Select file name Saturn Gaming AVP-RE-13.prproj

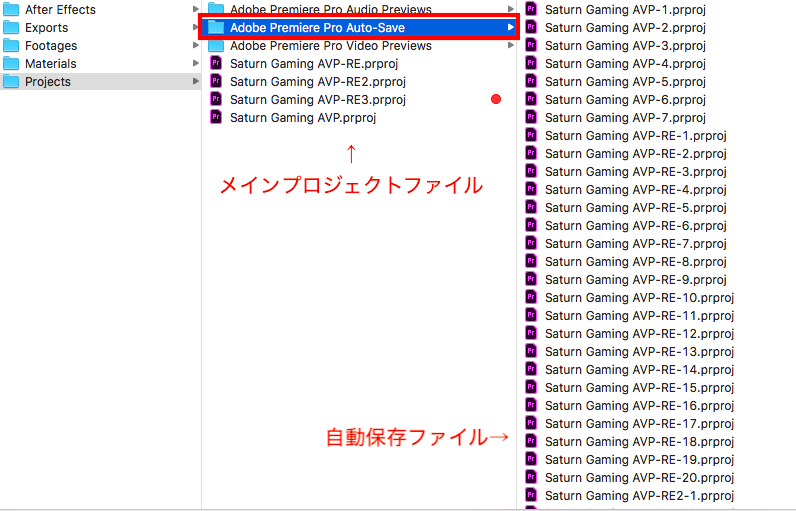640,352
